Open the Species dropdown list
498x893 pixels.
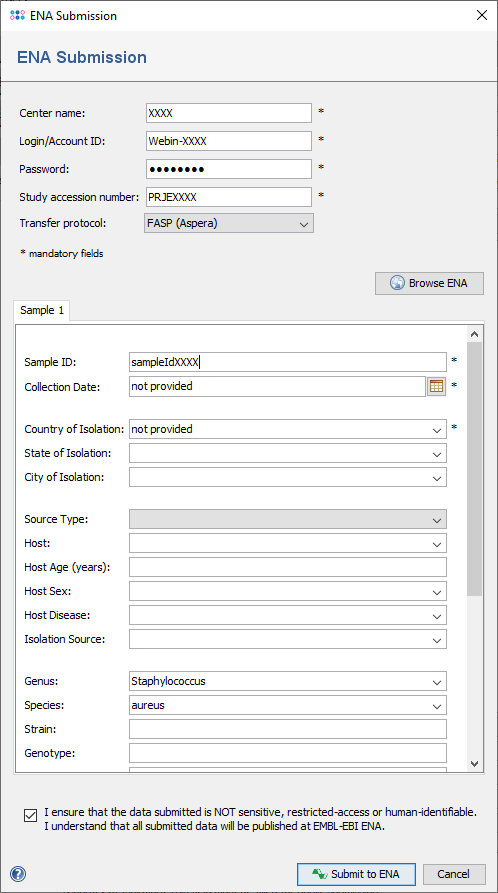coord(437,706)
